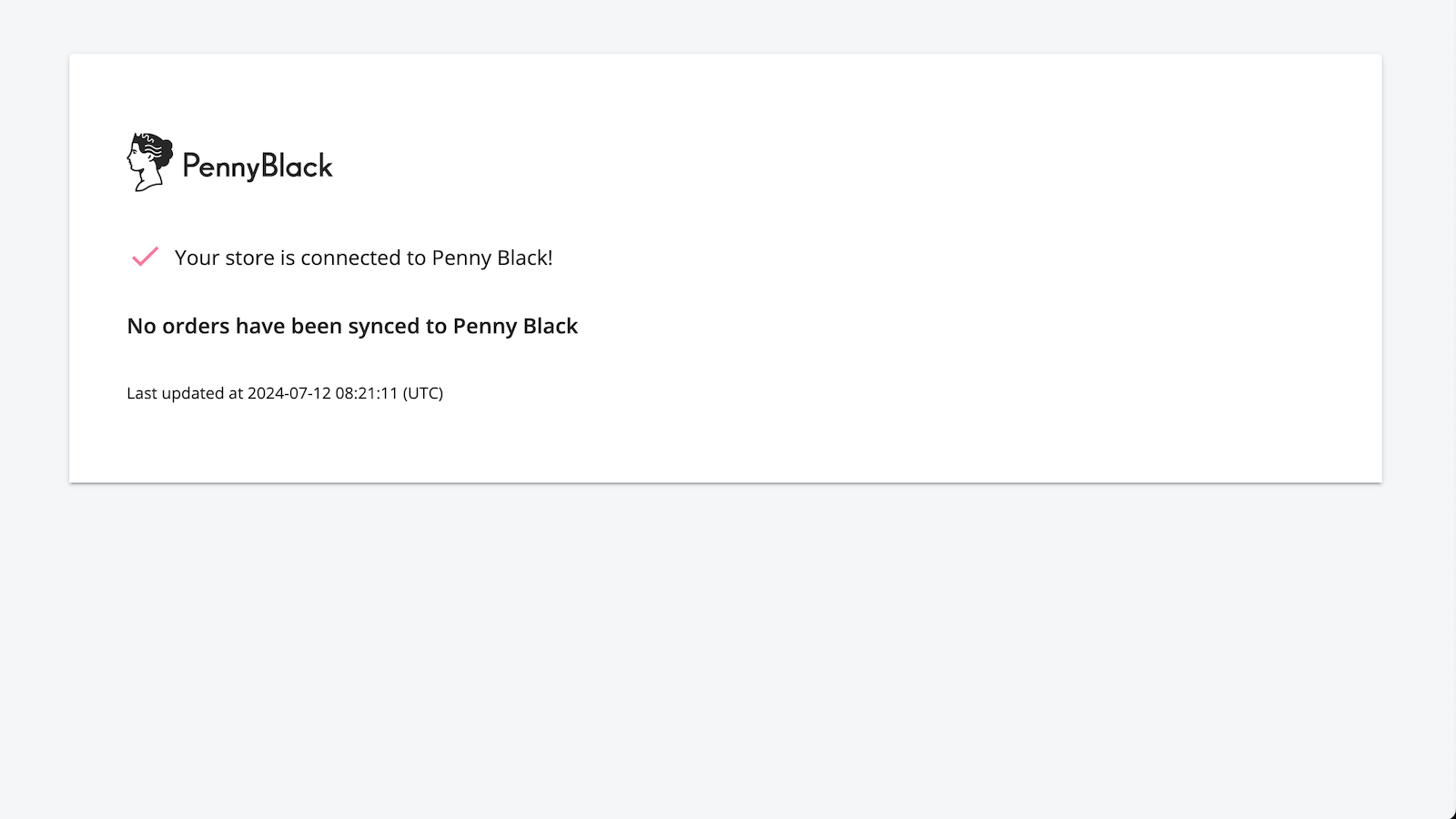The height and width of the screenshot is (819, 1456).
Task: Click the "Last updated at" label
Action: (185, 393)
